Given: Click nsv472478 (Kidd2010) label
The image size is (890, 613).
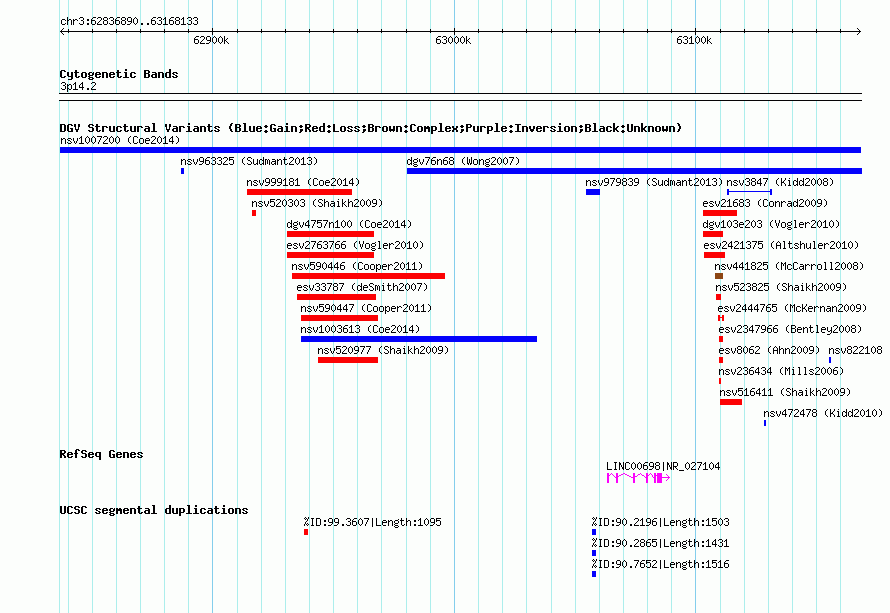Looking at the screenshot, I should point(823,413).
